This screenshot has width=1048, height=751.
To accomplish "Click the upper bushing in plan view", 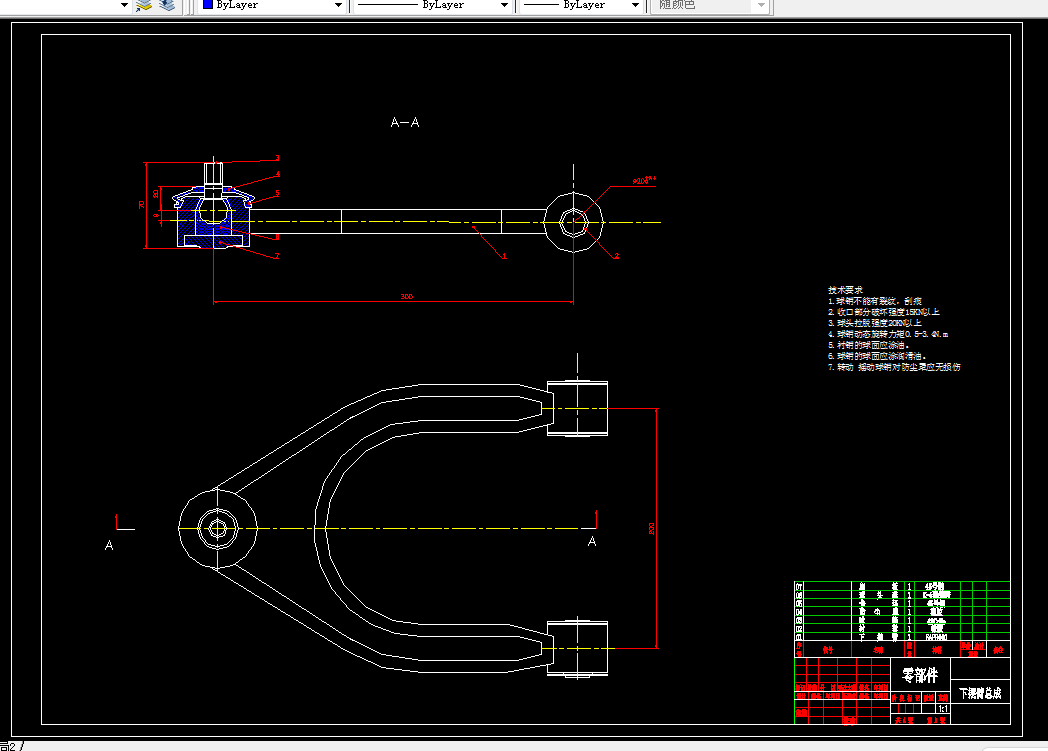I will (x=577, y=408).
